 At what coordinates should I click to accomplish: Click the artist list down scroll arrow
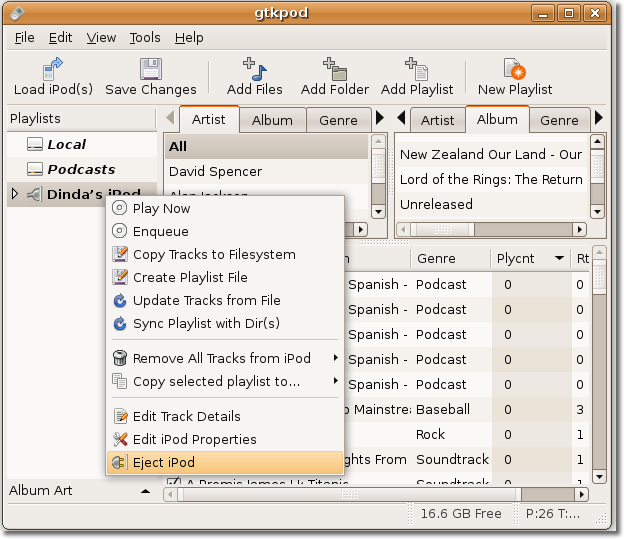[x=378, y=212]
